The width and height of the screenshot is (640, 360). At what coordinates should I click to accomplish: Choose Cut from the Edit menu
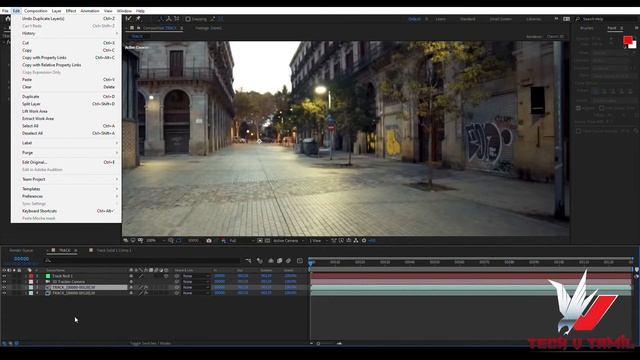[x=66, y=43]
